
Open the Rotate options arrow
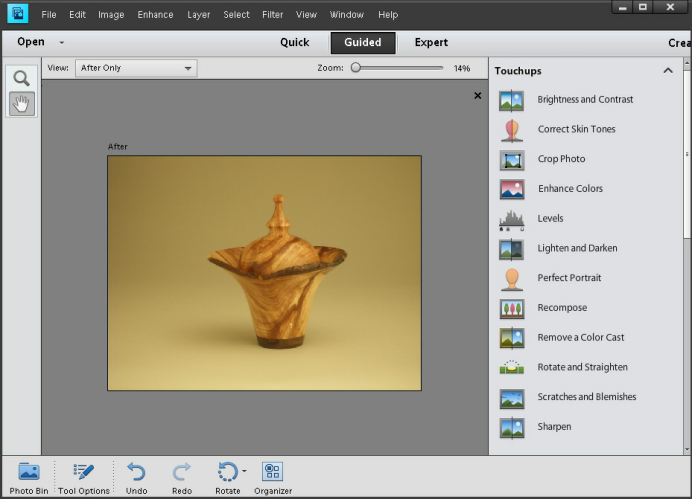(244, 471)
